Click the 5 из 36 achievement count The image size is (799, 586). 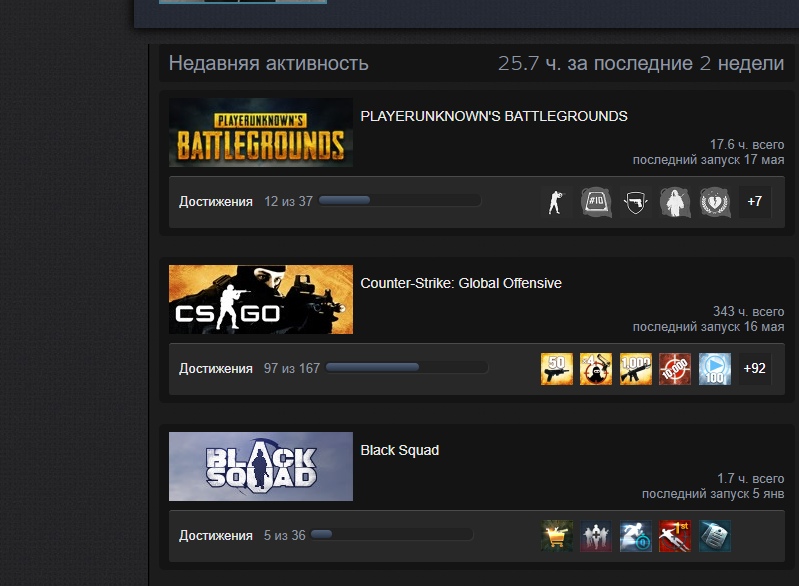click(284, 536)
